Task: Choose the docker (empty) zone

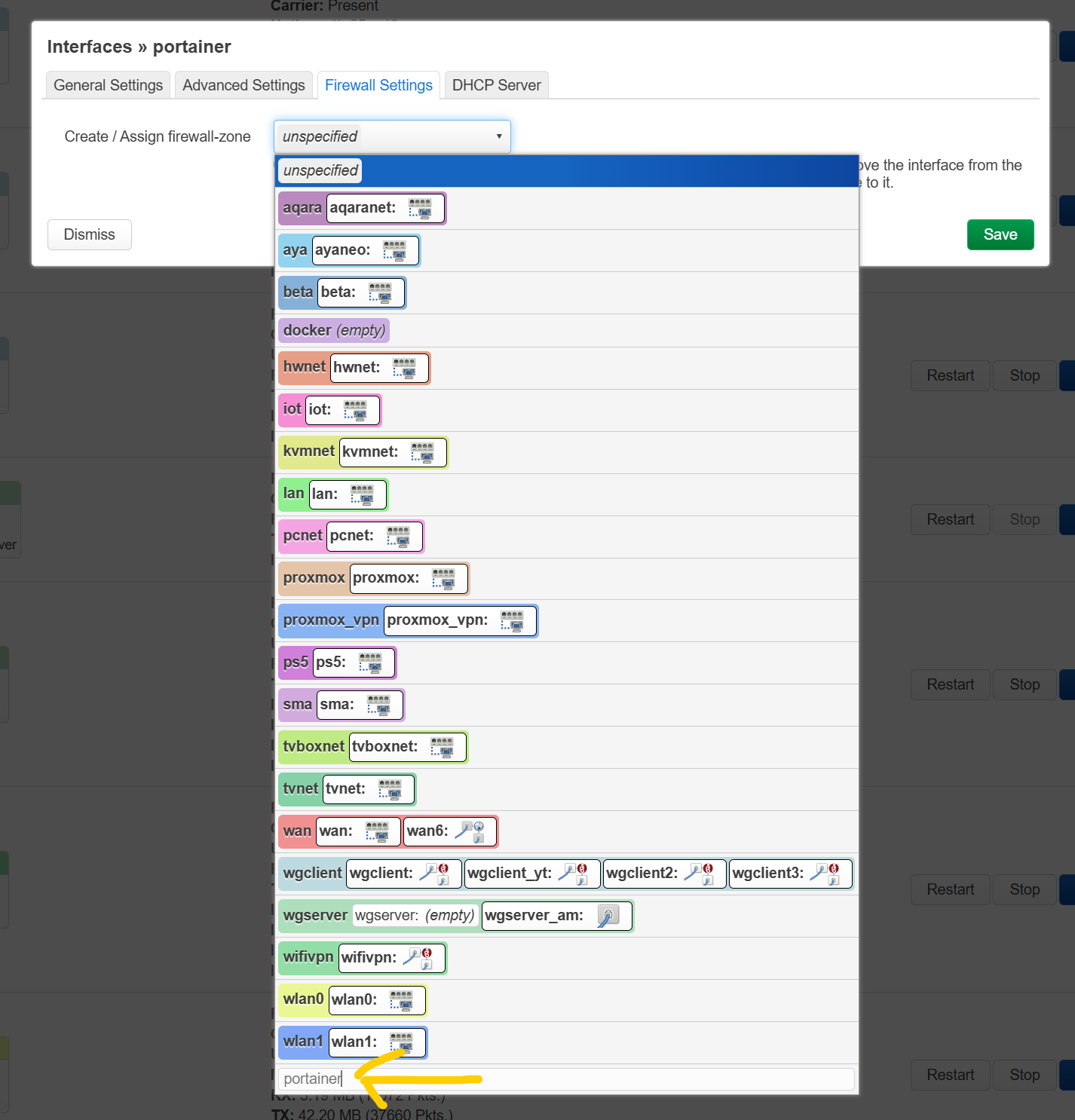Action: click(x=334, y=330)
